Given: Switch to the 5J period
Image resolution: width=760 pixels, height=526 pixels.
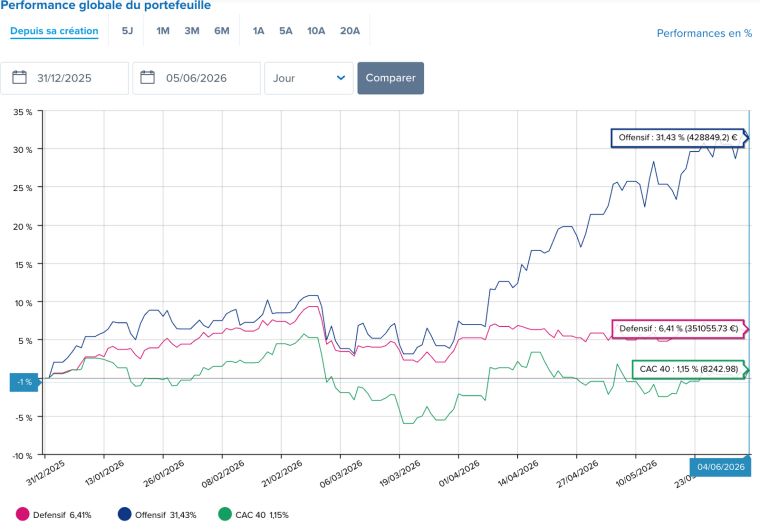Looking at the screenshot, I should click(x=127, y=31).
